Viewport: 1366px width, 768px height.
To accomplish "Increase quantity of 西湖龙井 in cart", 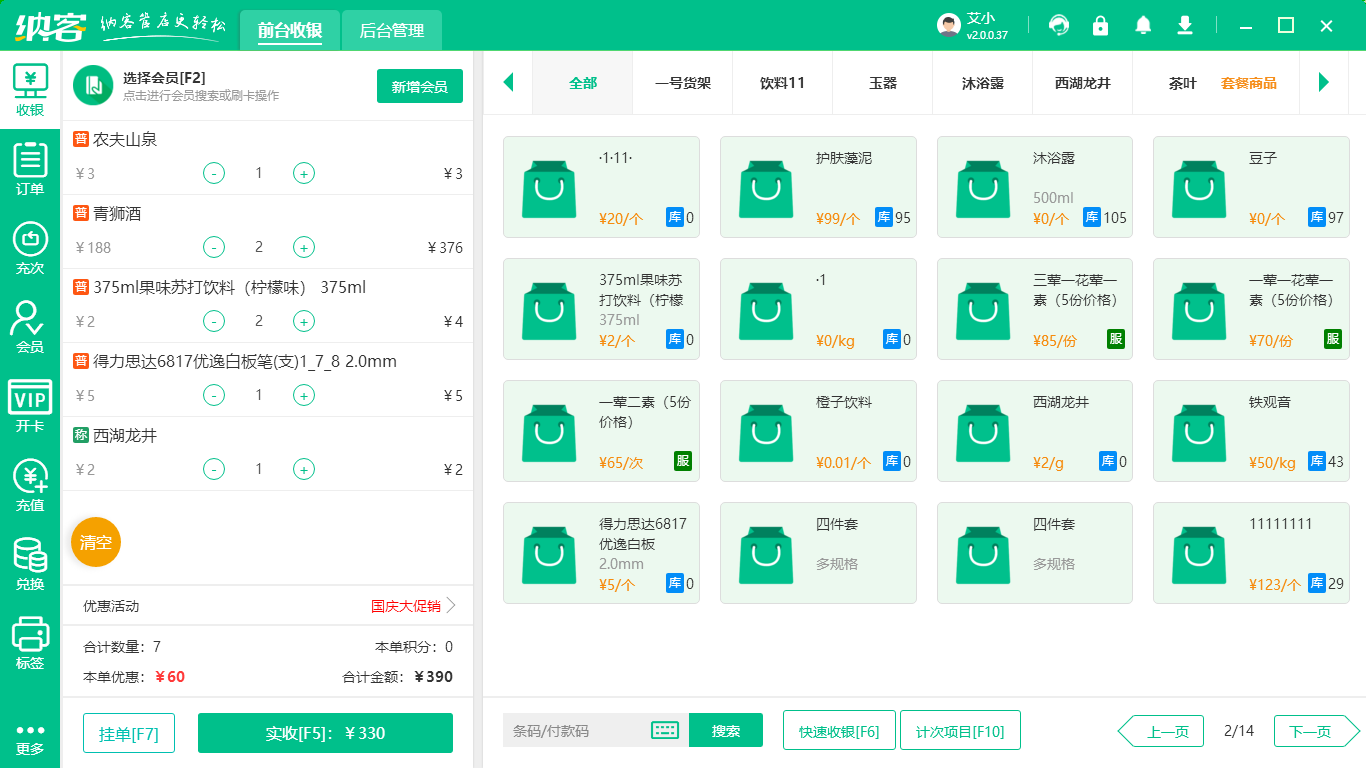I will [x=304, y=469].
